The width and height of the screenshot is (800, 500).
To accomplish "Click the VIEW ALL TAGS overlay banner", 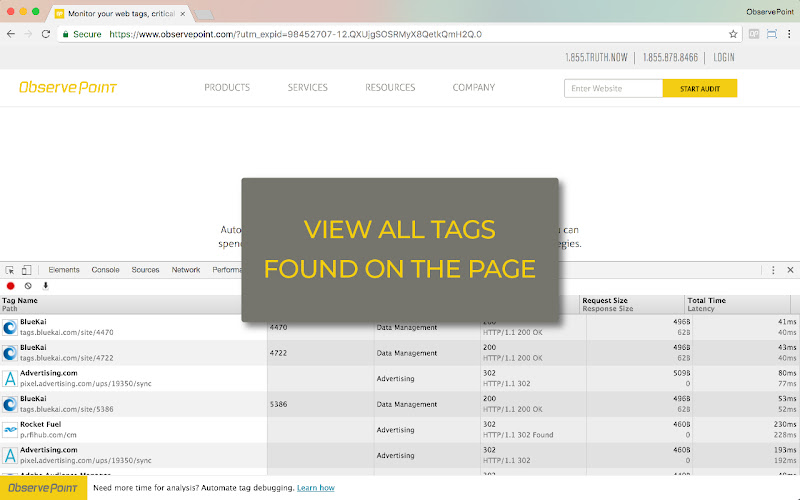I will [x=400, y=249].
